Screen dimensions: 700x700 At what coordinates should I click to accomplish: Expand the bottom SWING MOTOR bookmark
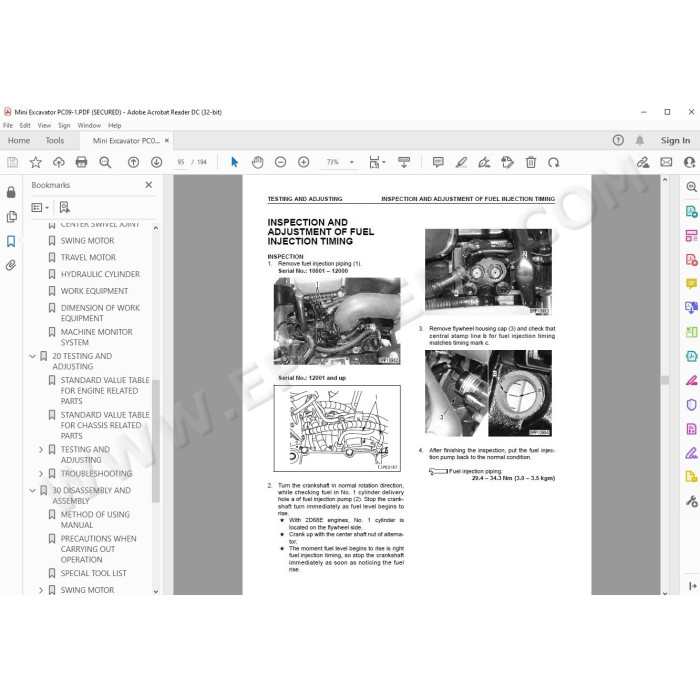click(41, 590)
